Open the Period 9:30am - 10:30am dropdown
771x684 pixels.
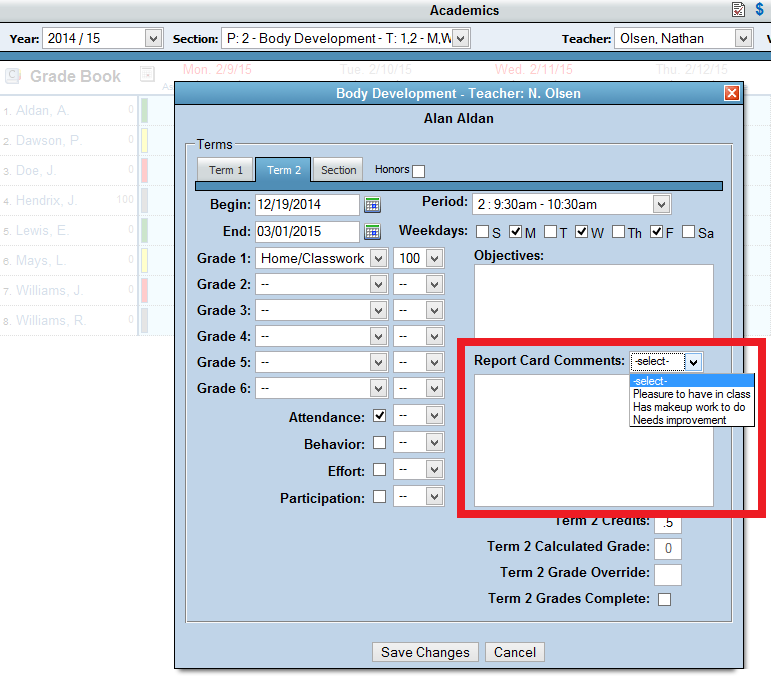click(572, 204)
